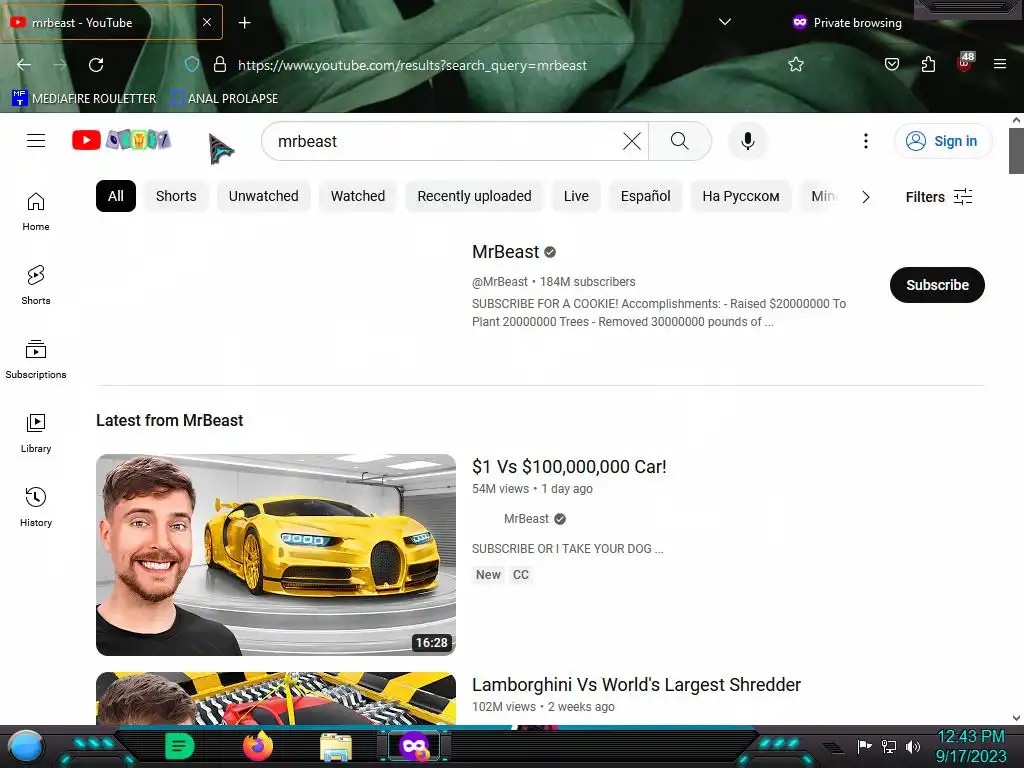Viewport: 1024px width, 768px height.
Task: Show more filter chips with arrow
Action: point(865,197)
